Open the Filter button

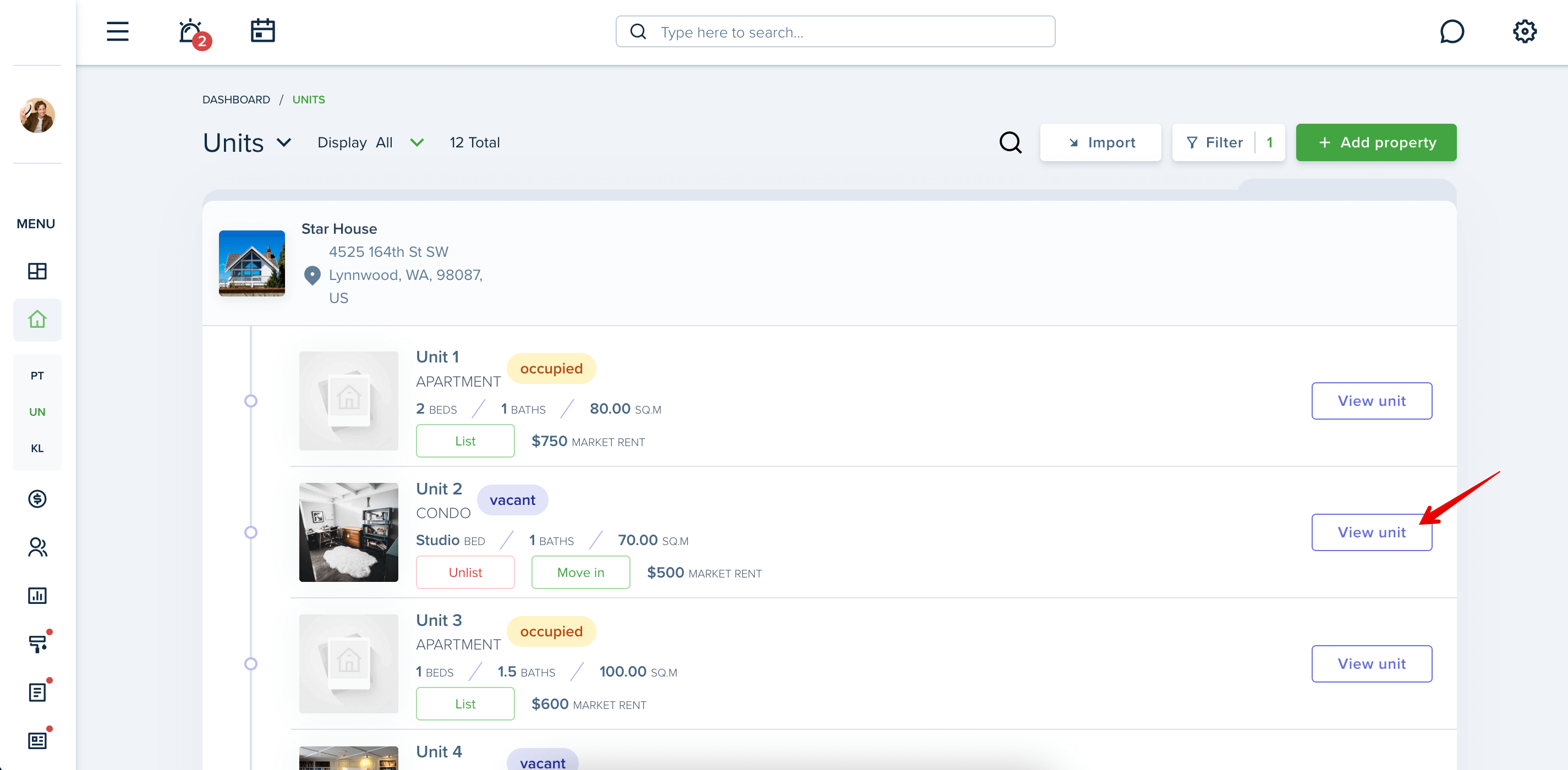pos(1229,142)
